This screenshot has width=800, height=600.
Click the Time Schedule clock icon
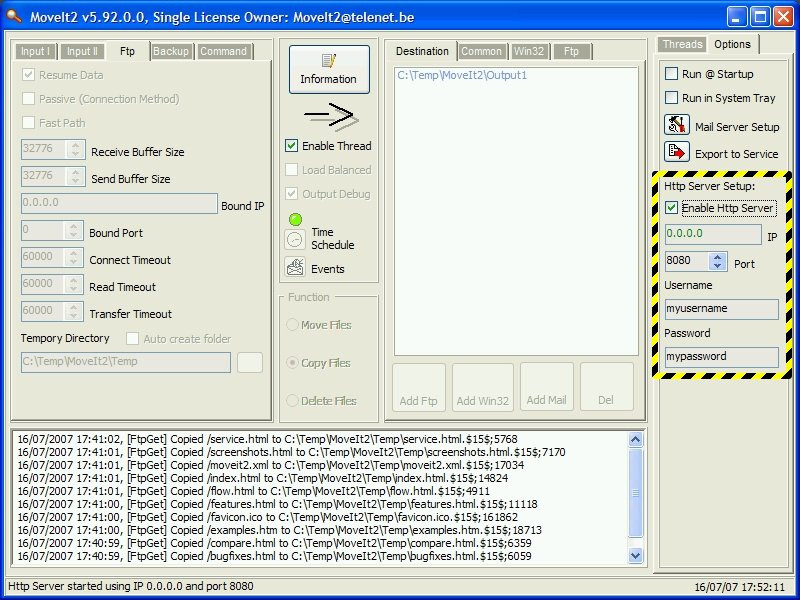tap(295, 239)
